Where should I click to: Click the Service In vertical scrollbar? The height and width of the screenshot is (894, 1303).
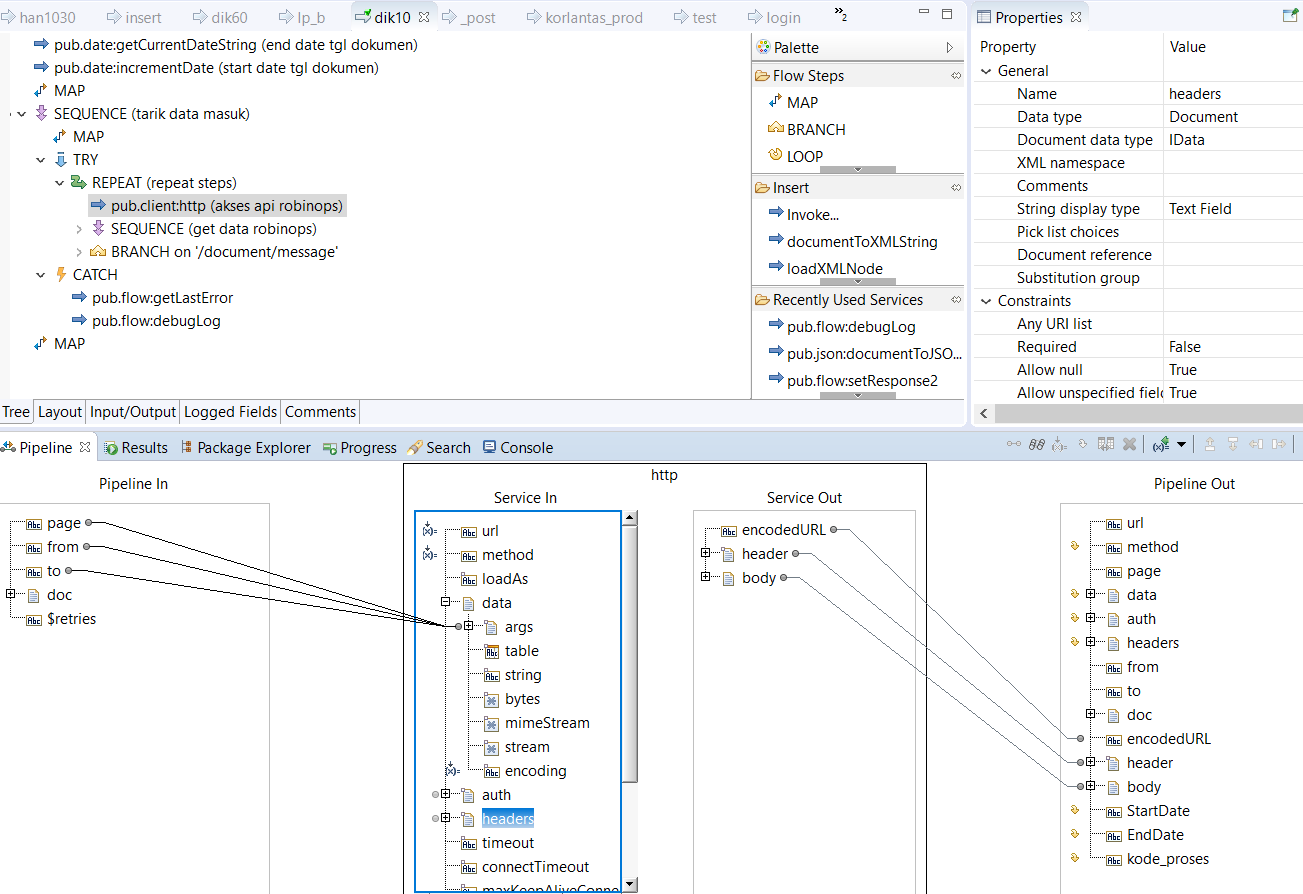click(629, 650)
